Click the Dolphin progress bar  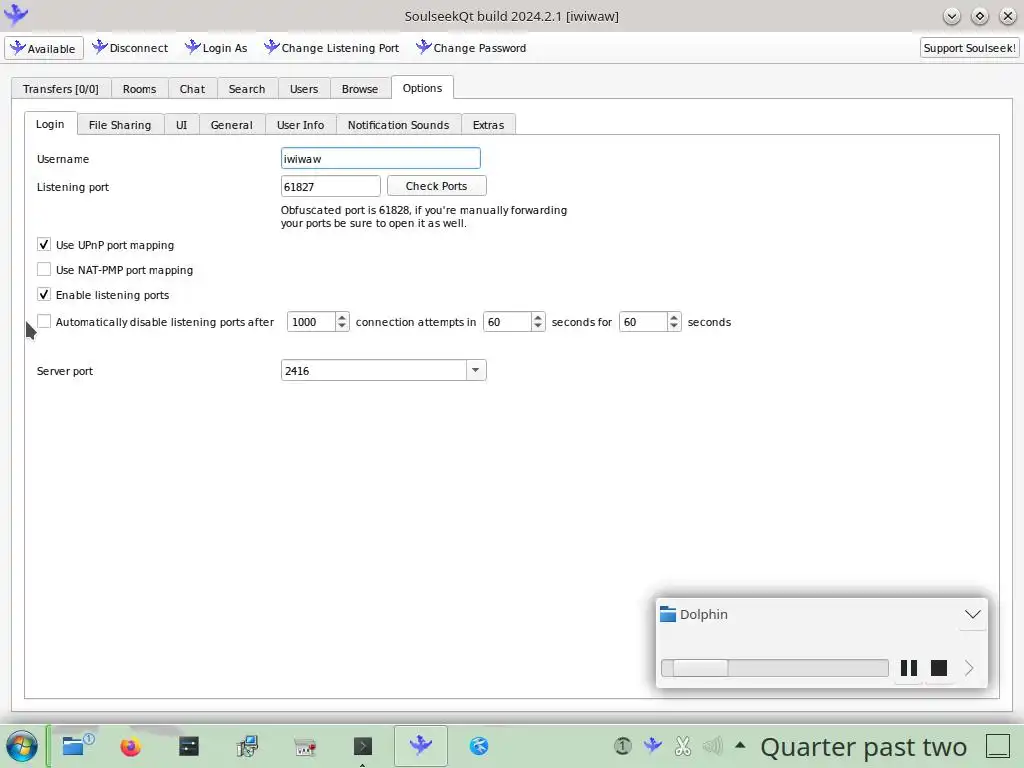tap(775, 667)
